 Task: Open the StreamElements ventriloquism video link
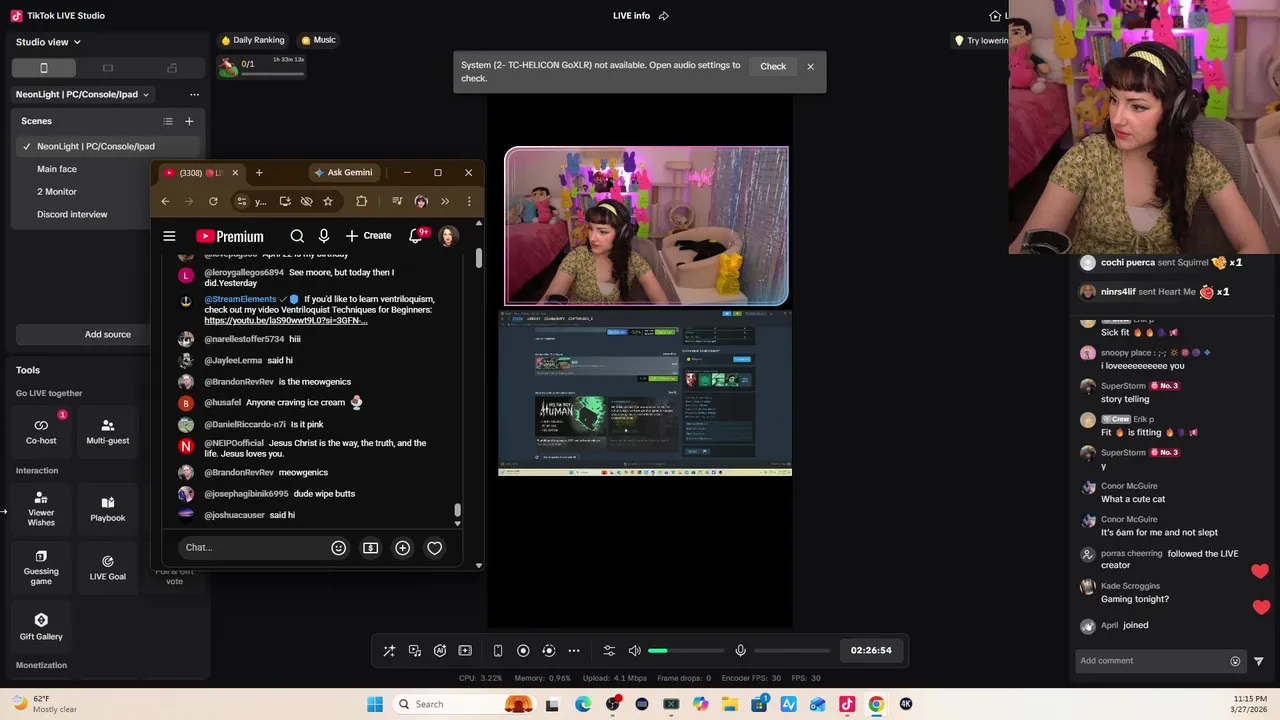(286, 321)
